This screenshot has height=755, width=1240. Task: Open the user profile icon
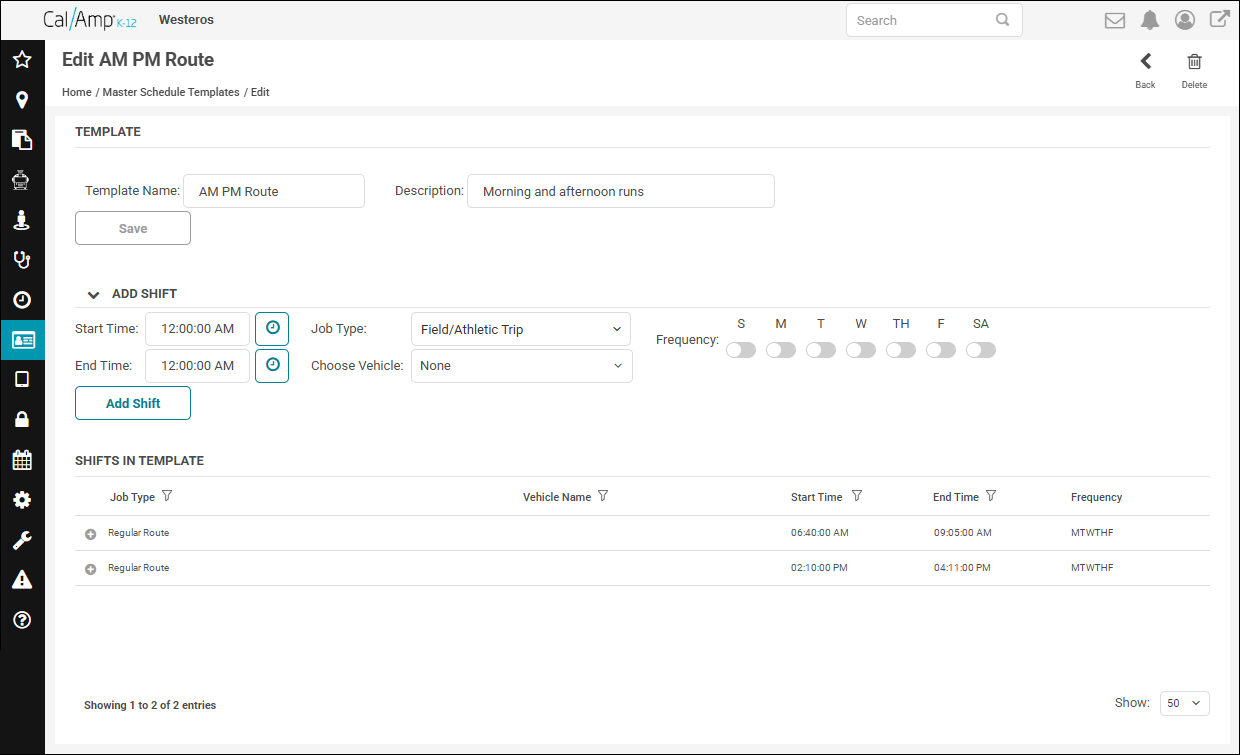pyautogui.click(x=1185, y=20)
